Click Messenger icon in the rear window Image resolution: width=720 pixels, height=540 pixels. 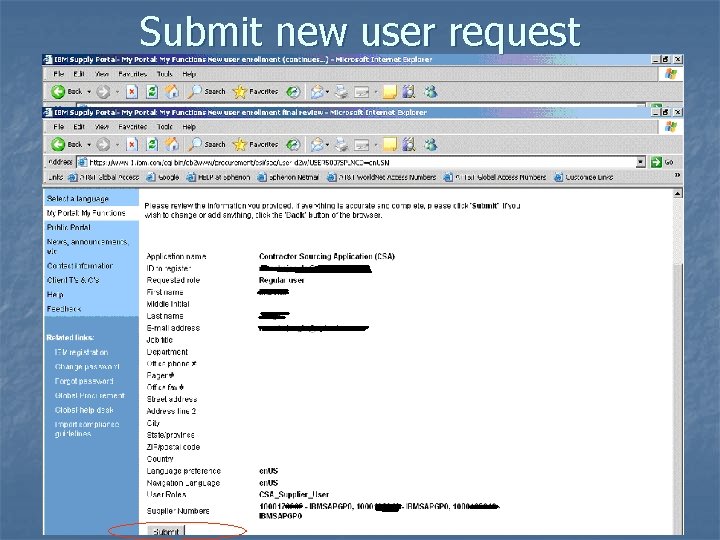point(430,92)
